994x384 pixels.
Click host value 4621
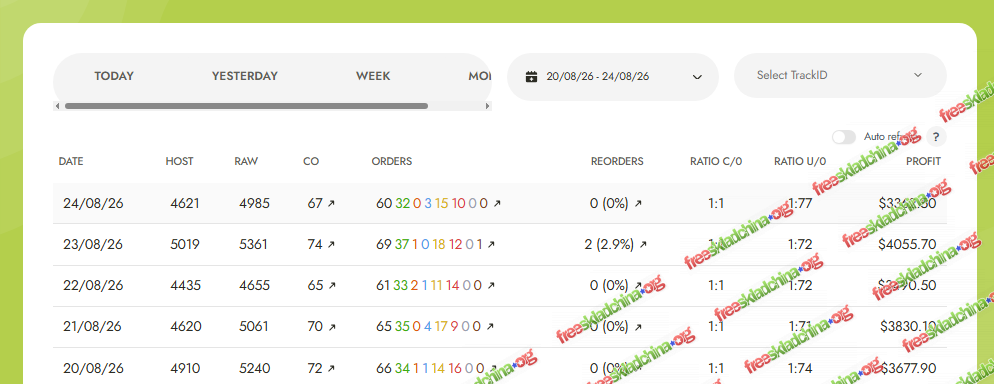coord(185,203)
